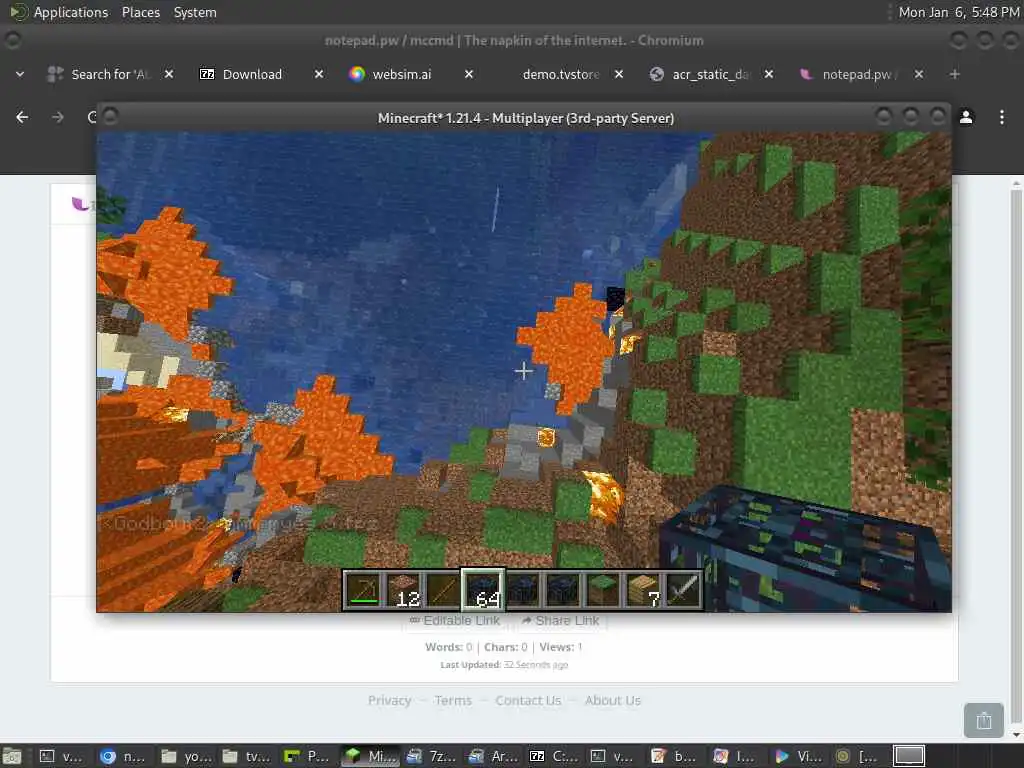Click the Editable Link button on notepad.pw
Screen dimensions: 1024x768
tap(455, 620)
